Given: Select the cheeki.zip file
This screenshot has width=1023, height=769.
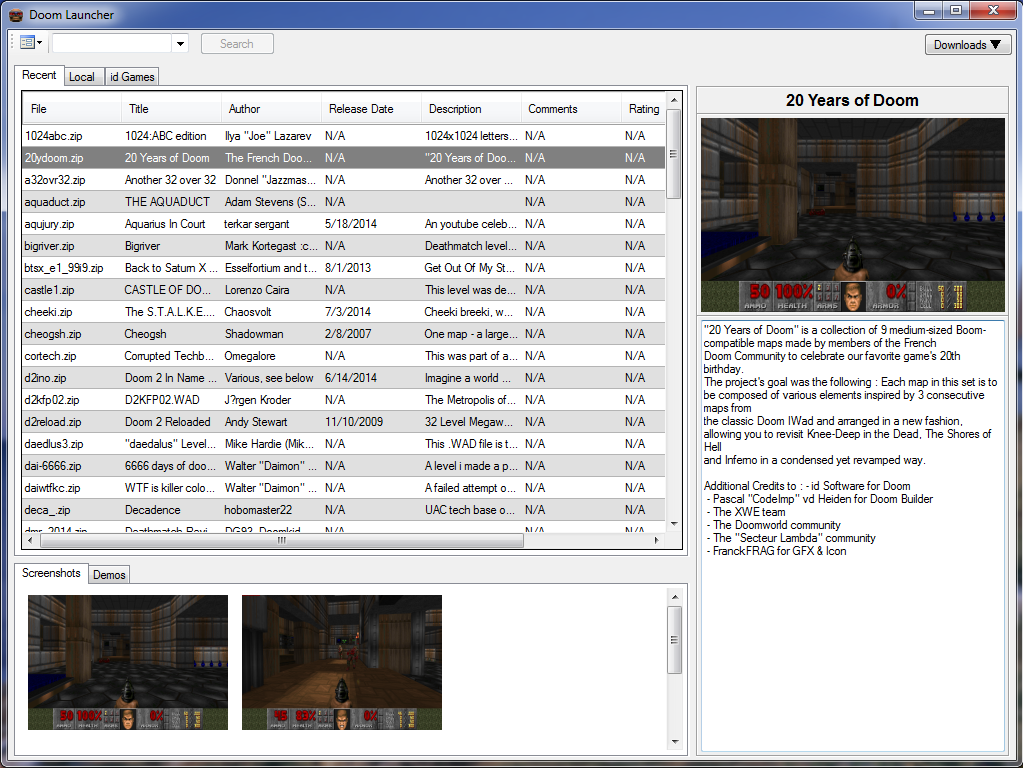Looking at the screenshot, I should [48, 312].
